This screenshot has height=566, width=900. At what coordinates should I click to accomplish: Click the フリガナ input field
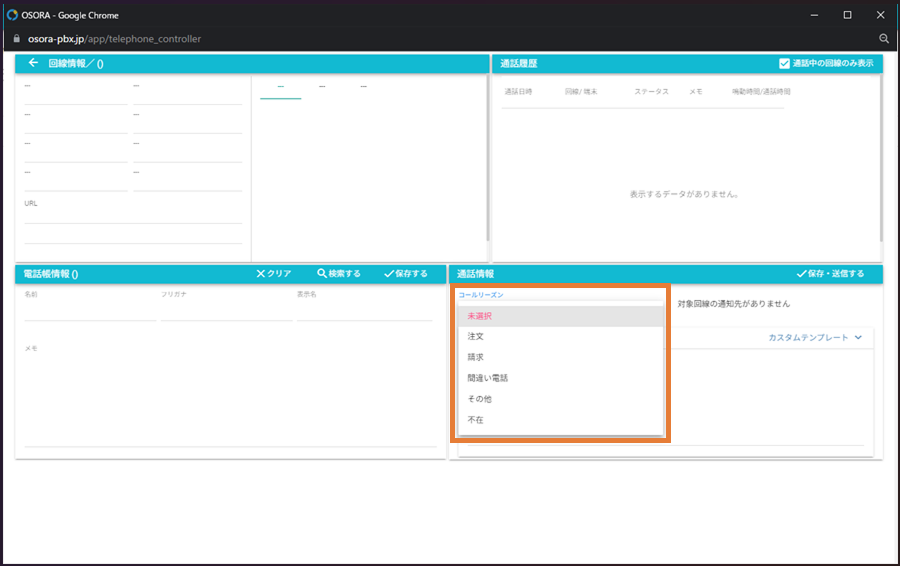click(226, 311)
